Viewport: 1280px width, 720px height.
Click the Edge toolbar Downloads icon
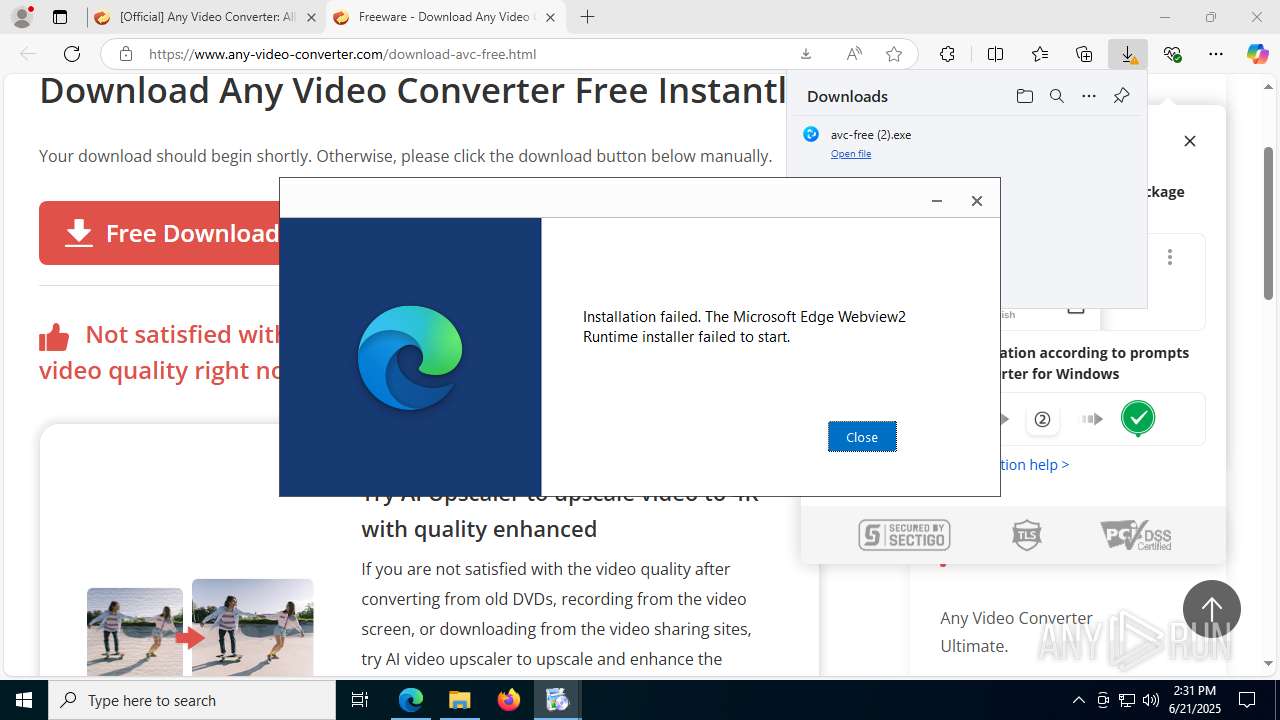point(1128,54)
